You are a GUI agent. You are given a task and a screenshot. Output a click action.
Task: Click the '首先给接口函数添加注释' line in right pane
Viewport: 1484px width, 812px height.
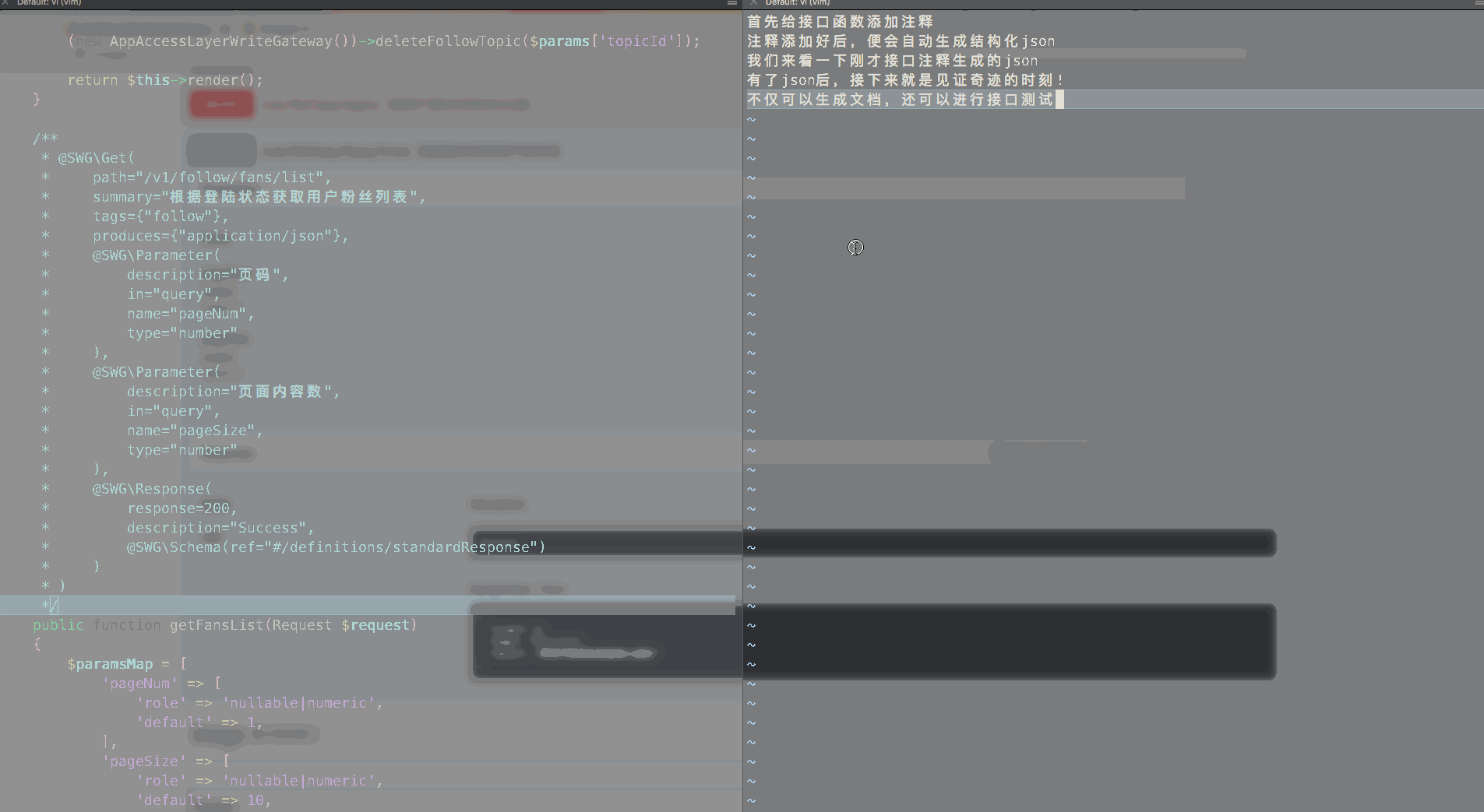[x=840, y=22]
